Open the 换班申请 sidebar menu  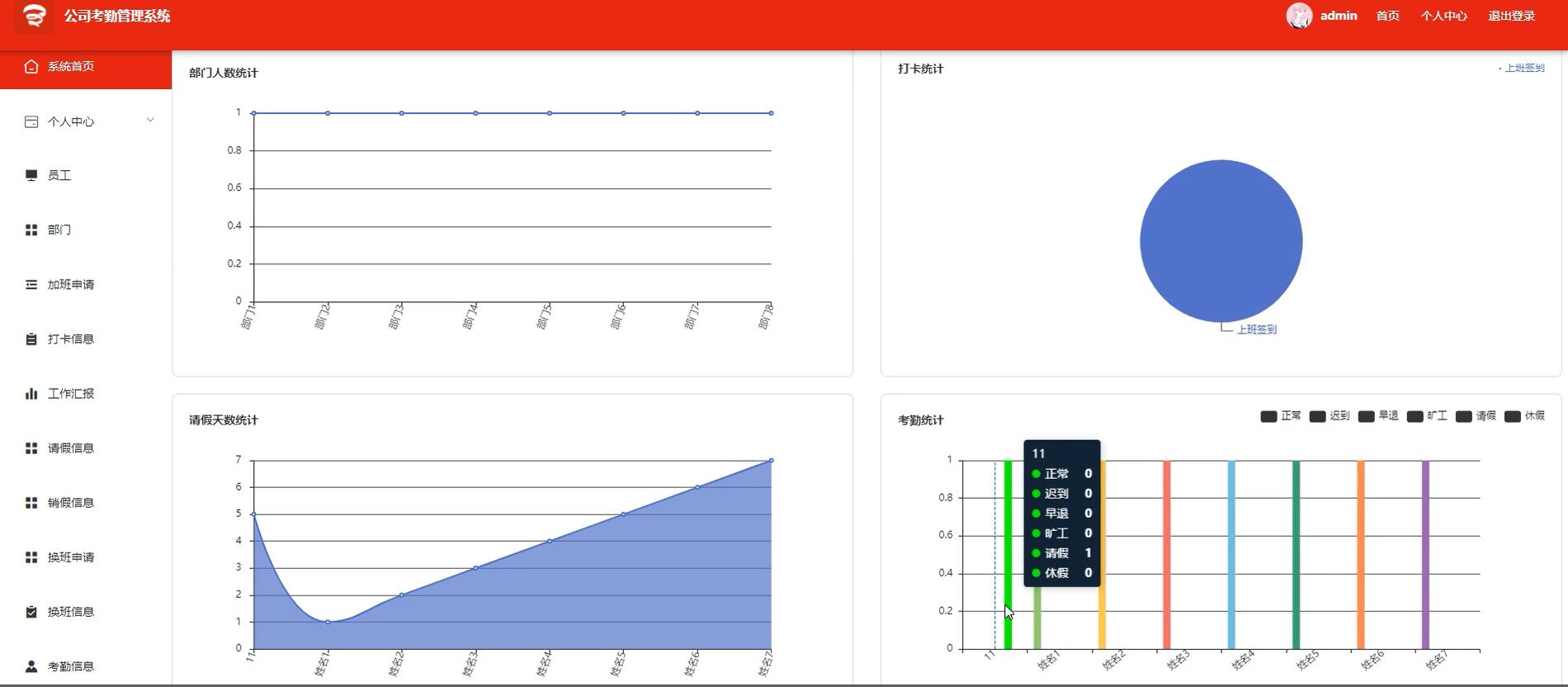[86, 557]
